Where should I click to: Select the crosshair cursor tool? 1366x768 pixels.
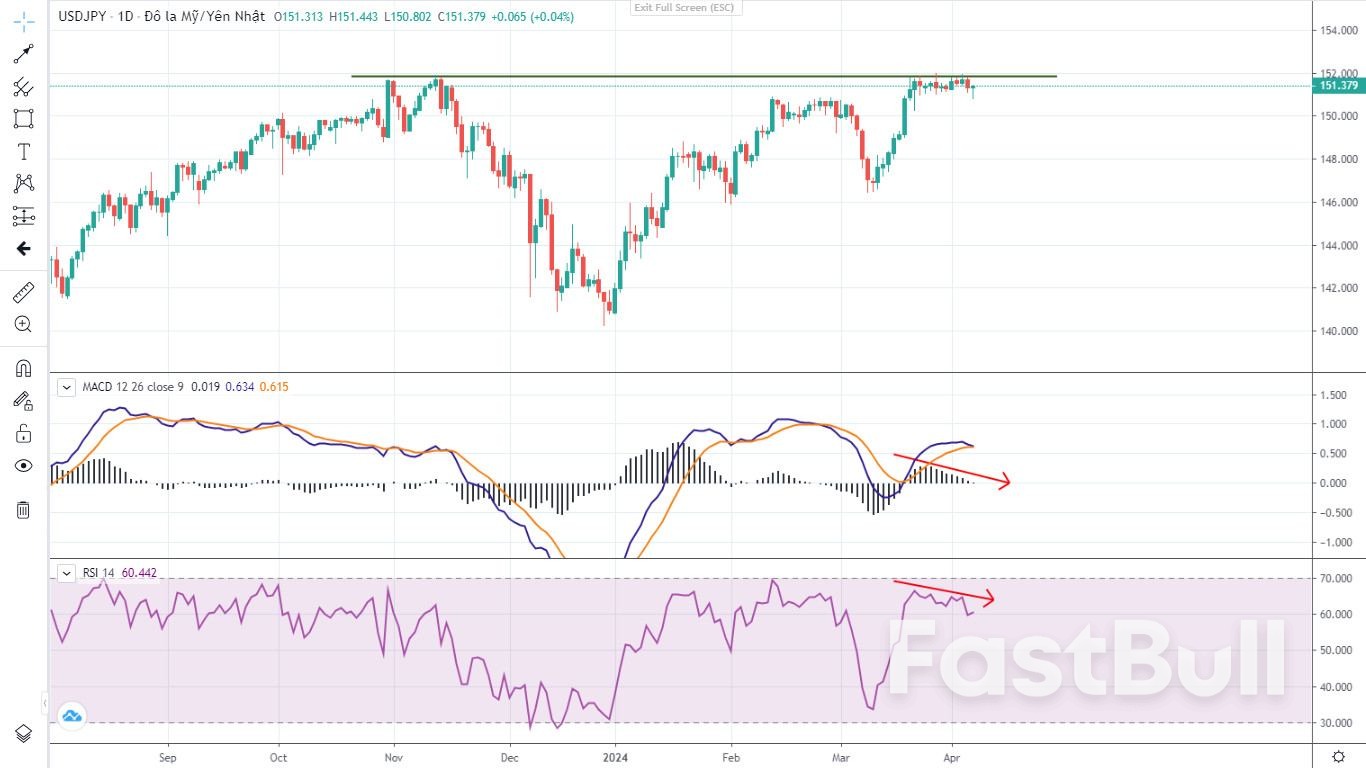point(23,21)
